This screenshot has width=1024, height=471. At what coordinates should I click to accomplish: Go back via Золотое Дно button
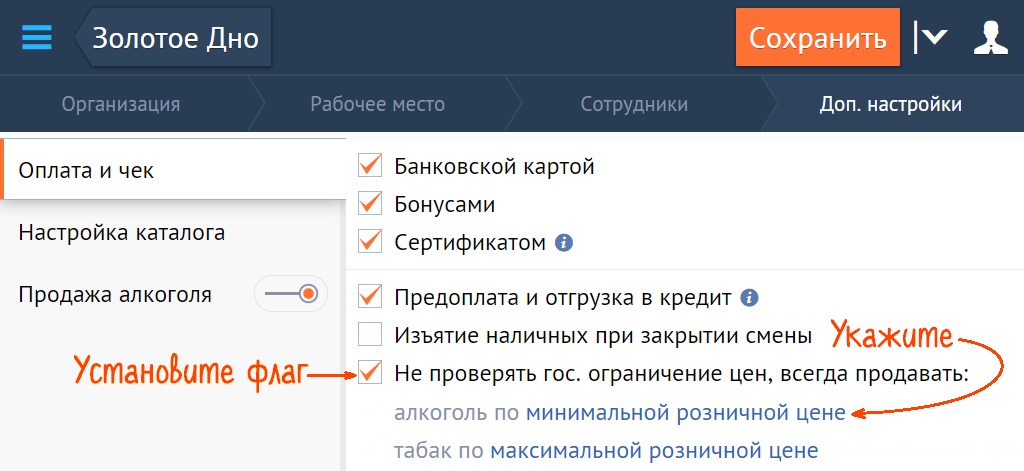point(173,39)
